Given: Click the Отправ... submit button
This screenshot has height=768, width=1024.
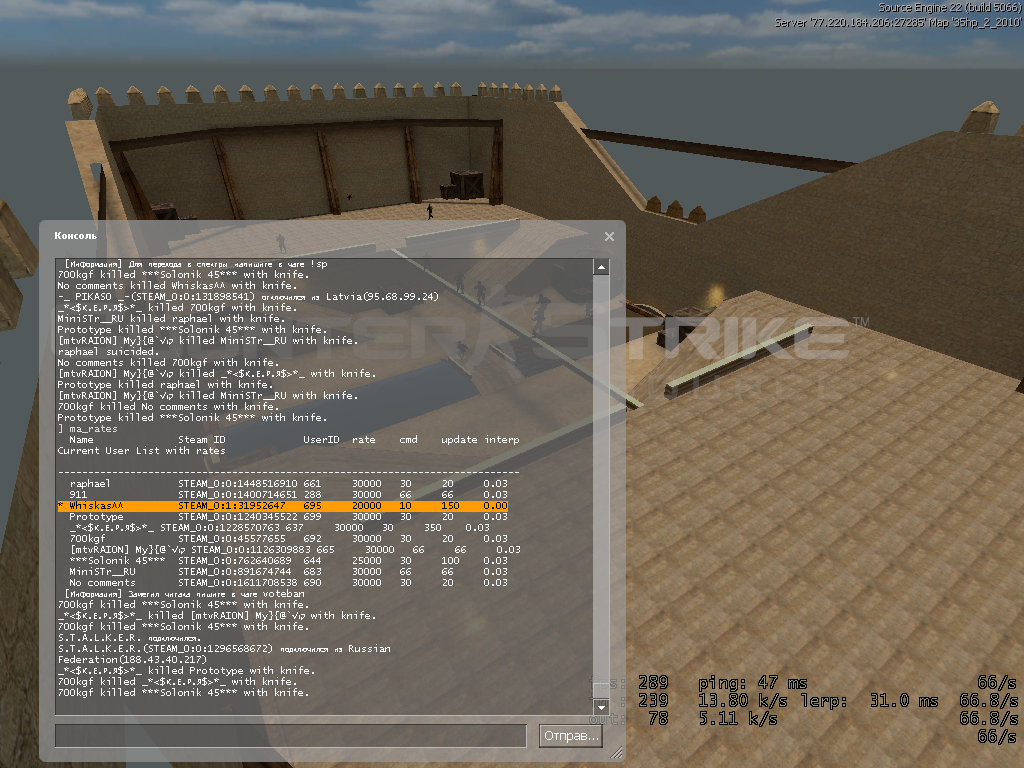Looking at the screenshot, I should (x=571, y=735).
